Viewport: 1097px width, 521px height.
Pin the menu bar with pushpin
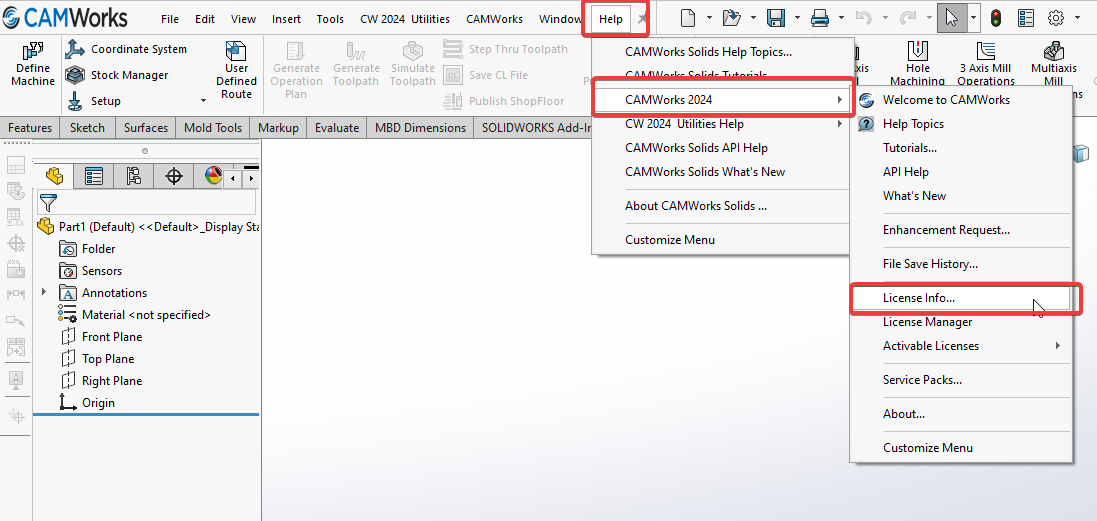pos(644,19)
